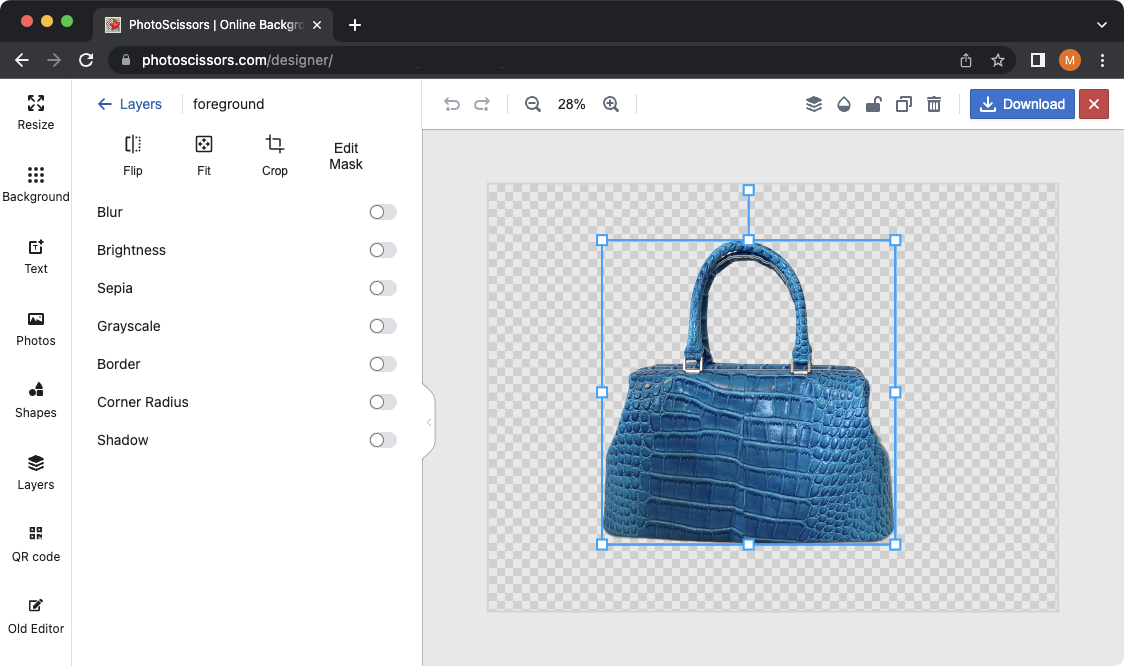Undo the last action
The height and width of the screenshot is (666, 1124).
point(451,104)
